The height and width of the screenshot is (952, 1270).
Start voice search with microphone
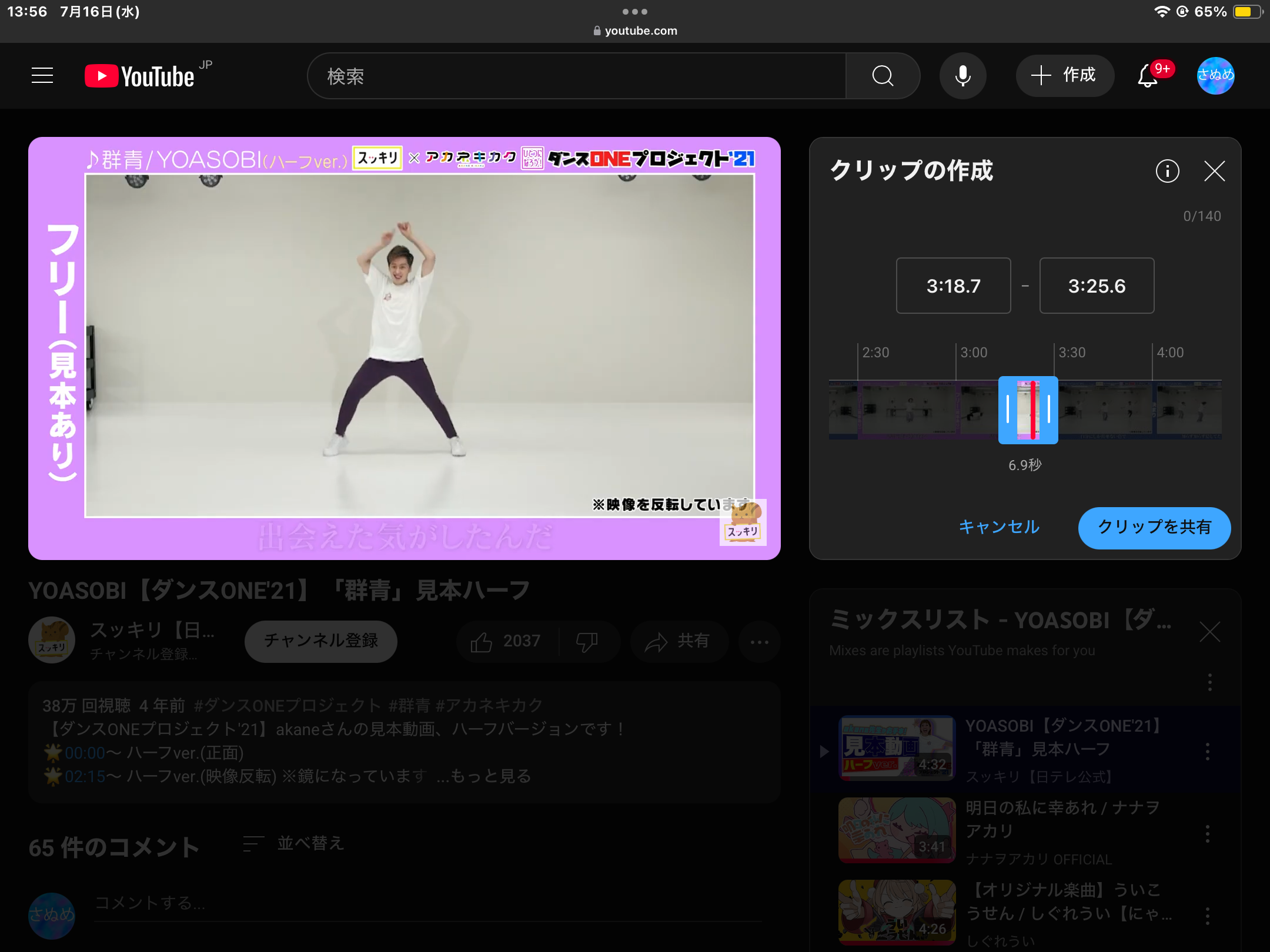pos(962,76)
